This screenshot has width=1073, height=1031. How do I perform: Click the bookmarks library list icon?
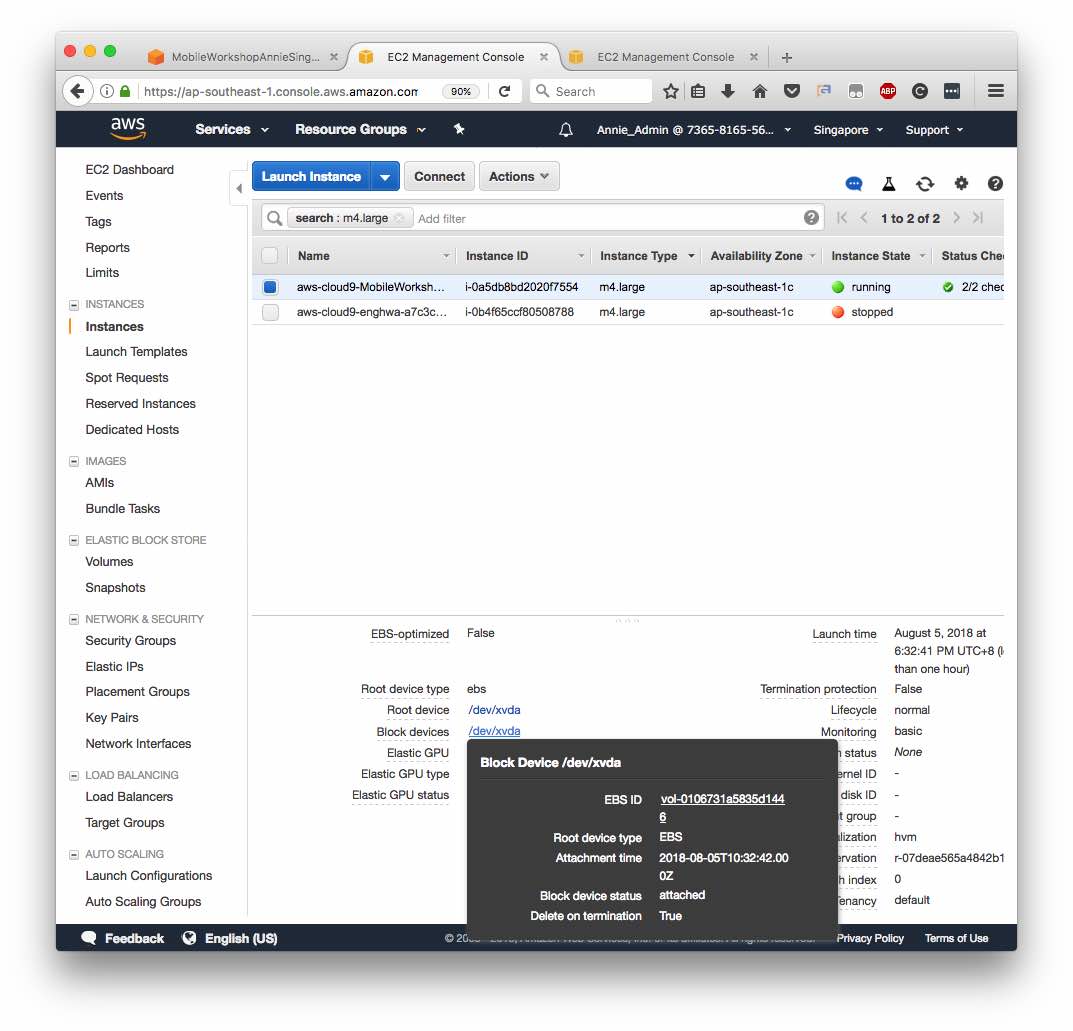click(x=698, y=91)
